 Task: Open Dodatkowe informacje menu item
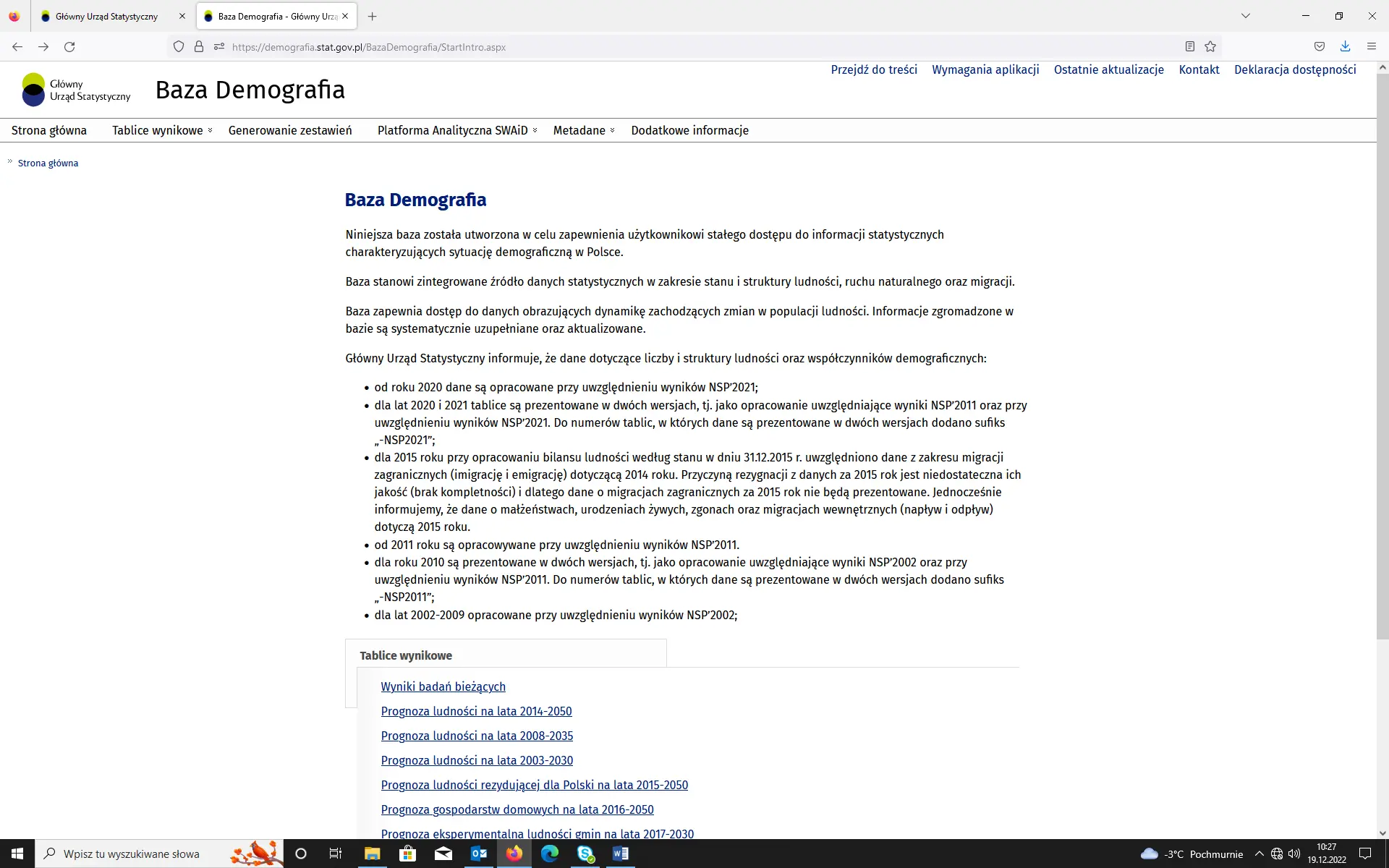click(x=689, y=130)
